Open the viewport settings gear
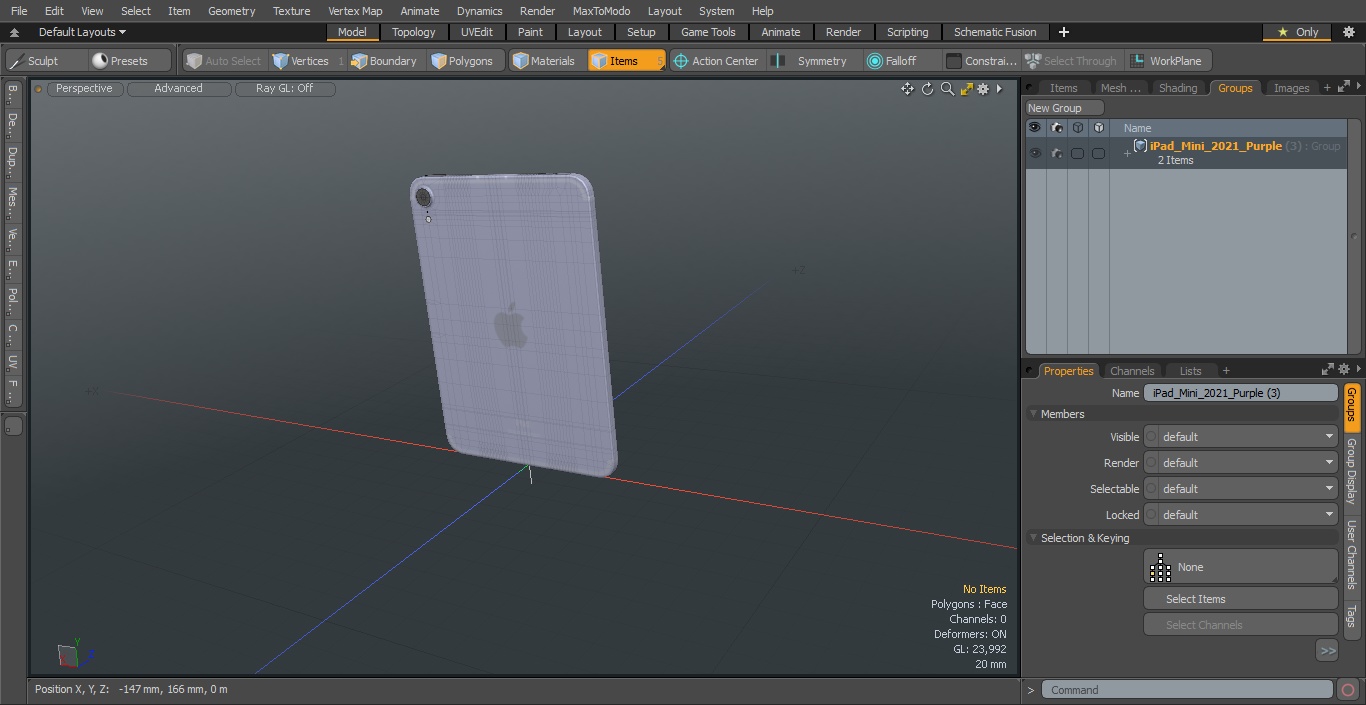The image size is (1366, 705). coord(983,89)
